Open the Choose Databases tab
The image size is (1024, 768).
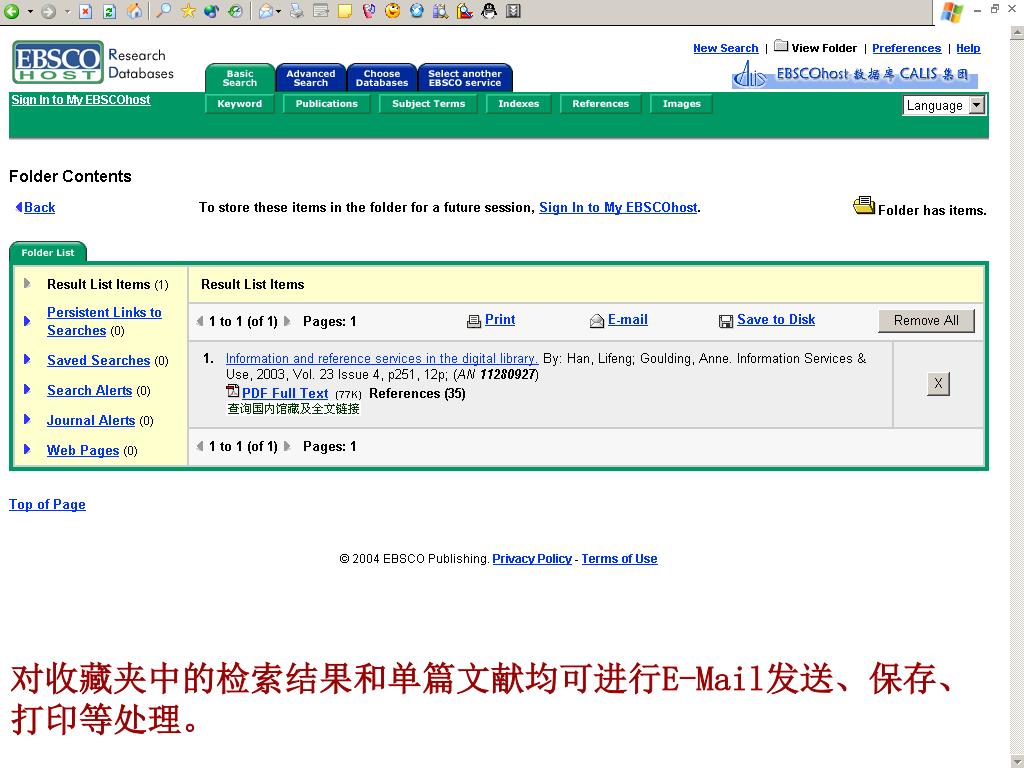point(382,78)
